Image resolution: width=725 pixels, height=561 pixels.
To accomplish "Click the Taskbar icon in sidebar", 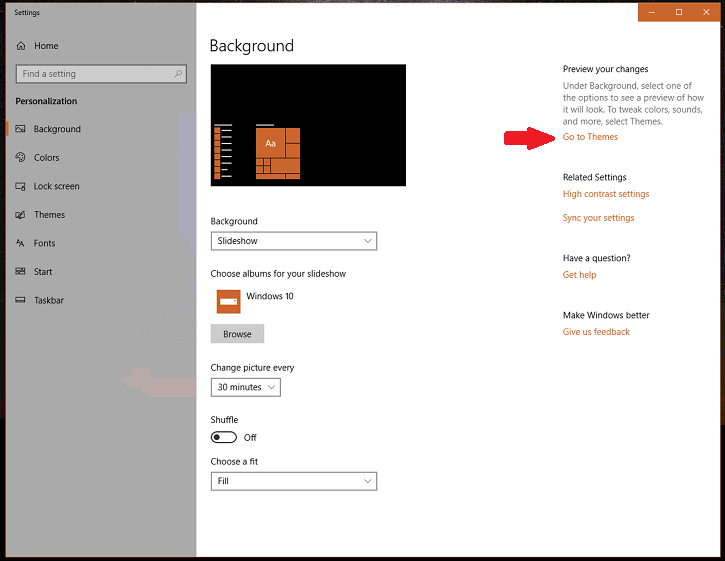I will (20, 300).
